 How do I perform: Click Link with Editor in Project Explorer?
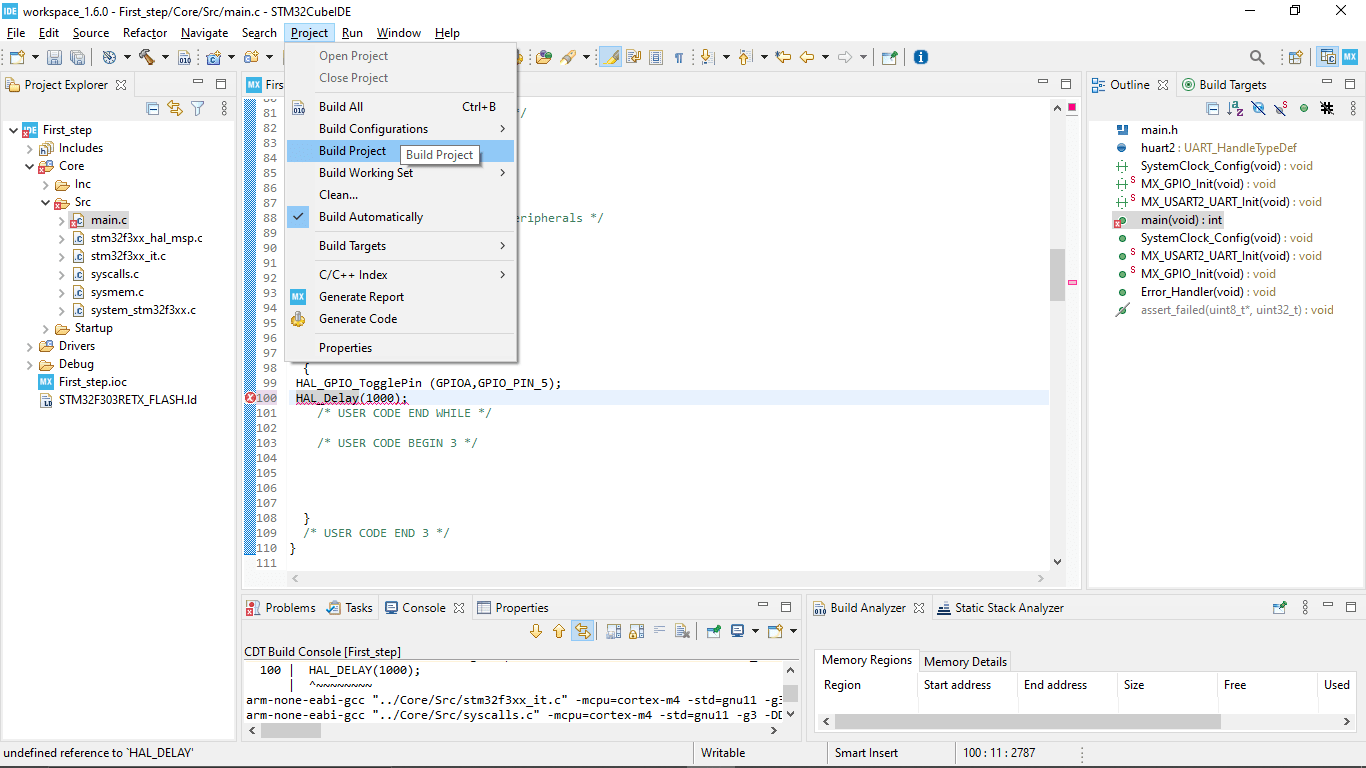tap(175, 109)
